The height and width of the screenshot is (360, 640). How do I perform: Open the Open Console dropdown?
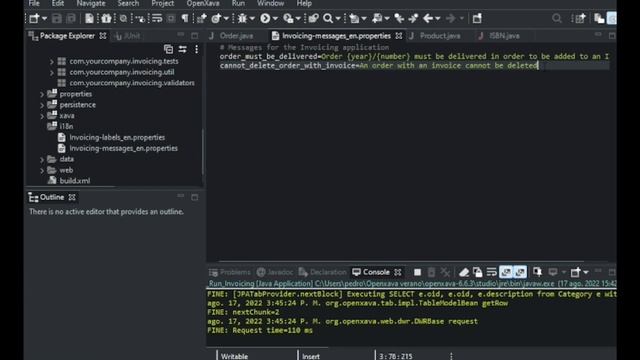pos(586,272)
